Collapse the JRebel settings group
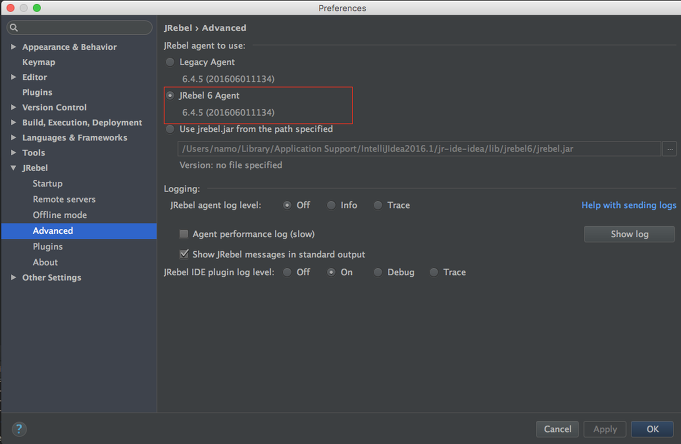Viewport: 681px width, 444px height. (13, 168)
